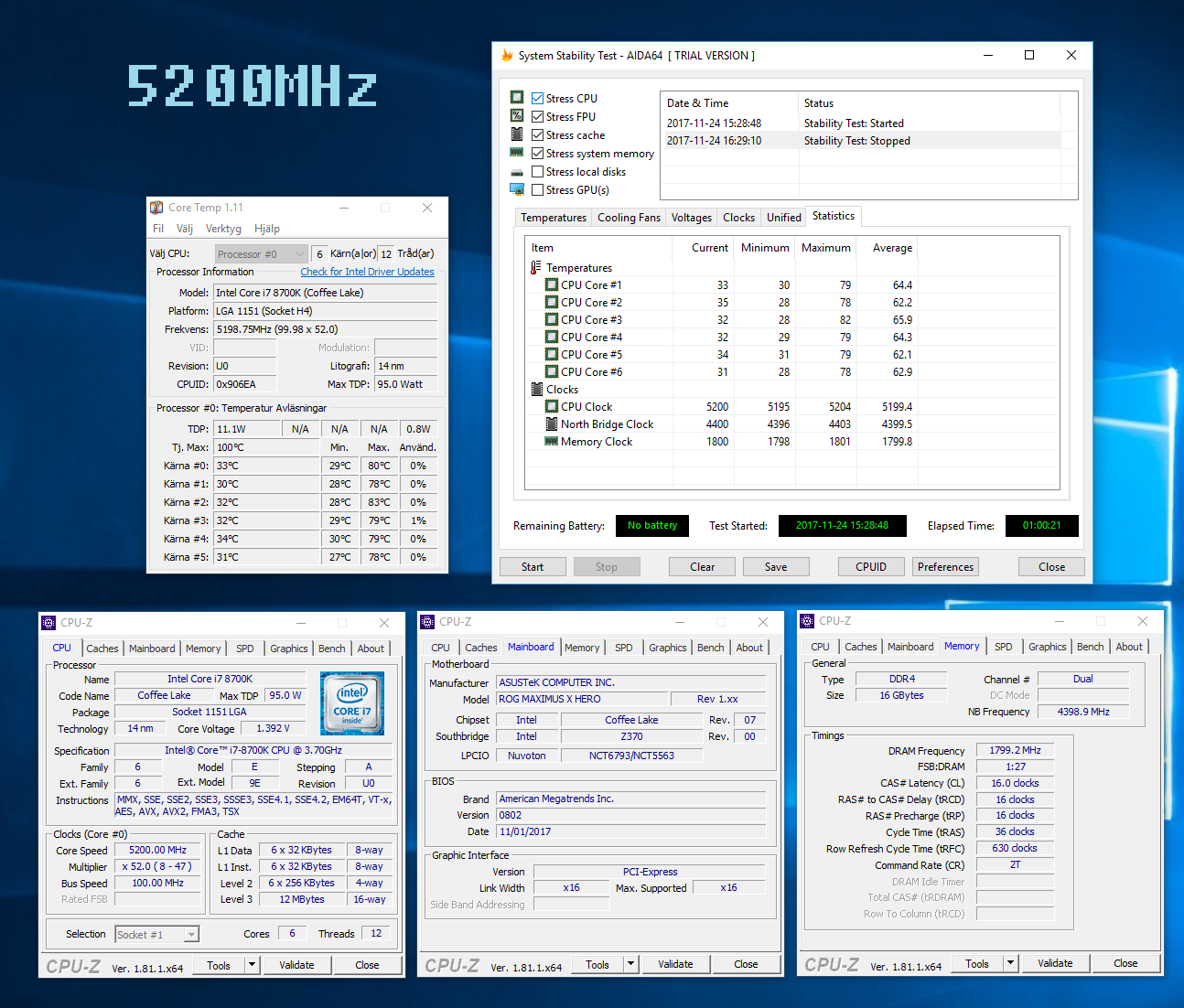1184x1008 pixels.
Task: Switch to the Voltages tab
Action: click(692, 218)
